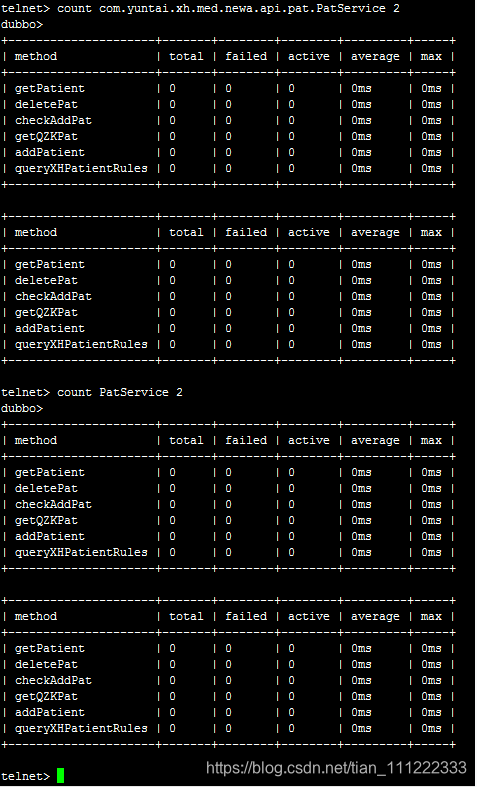
Task: Click addPatient in the last table
Action: pyautogui.click(x=50, y=712)
